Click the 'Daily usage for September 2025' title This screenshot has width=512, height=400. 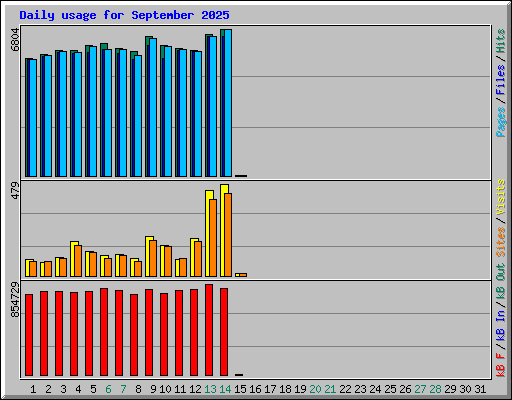point(124,15)
